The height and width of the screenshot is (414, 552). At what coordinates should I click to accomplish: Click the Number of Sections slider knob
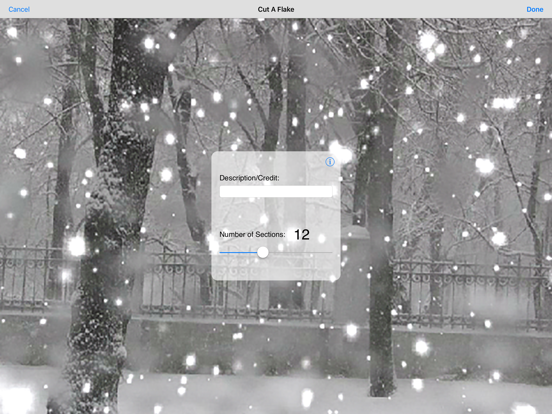262,252
